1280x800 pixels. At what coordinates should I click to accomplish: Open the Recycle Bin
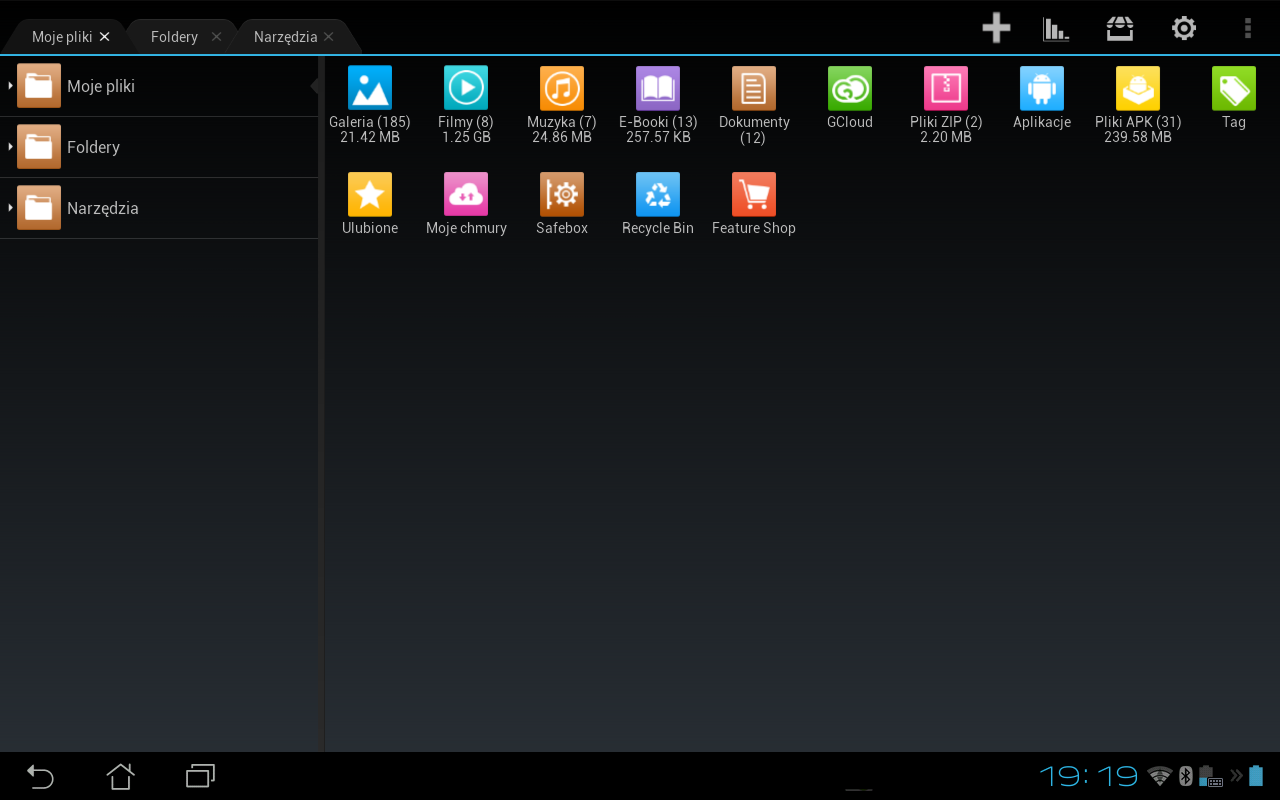(657, 194)
